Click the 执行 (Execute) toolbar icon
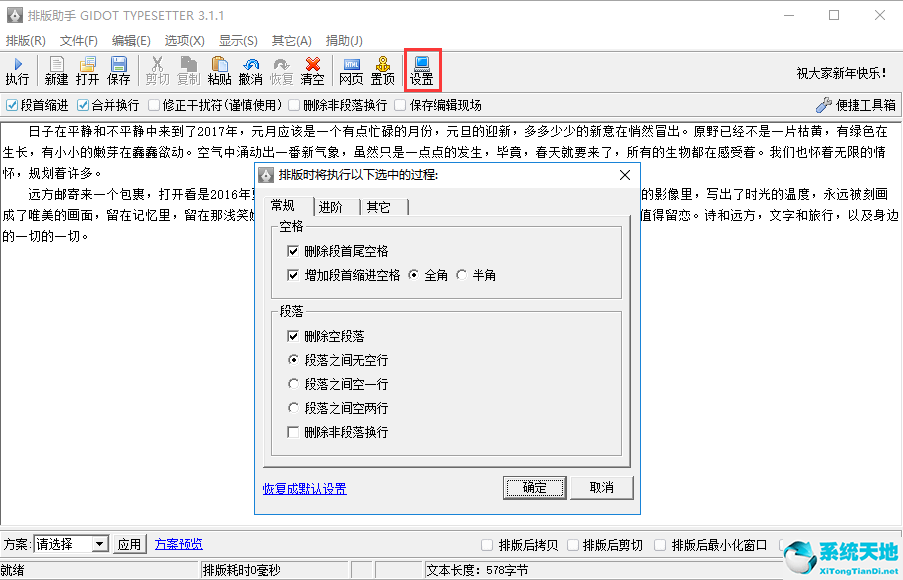The height and width of the screenshot is (580, 903). tap(18, 69)
